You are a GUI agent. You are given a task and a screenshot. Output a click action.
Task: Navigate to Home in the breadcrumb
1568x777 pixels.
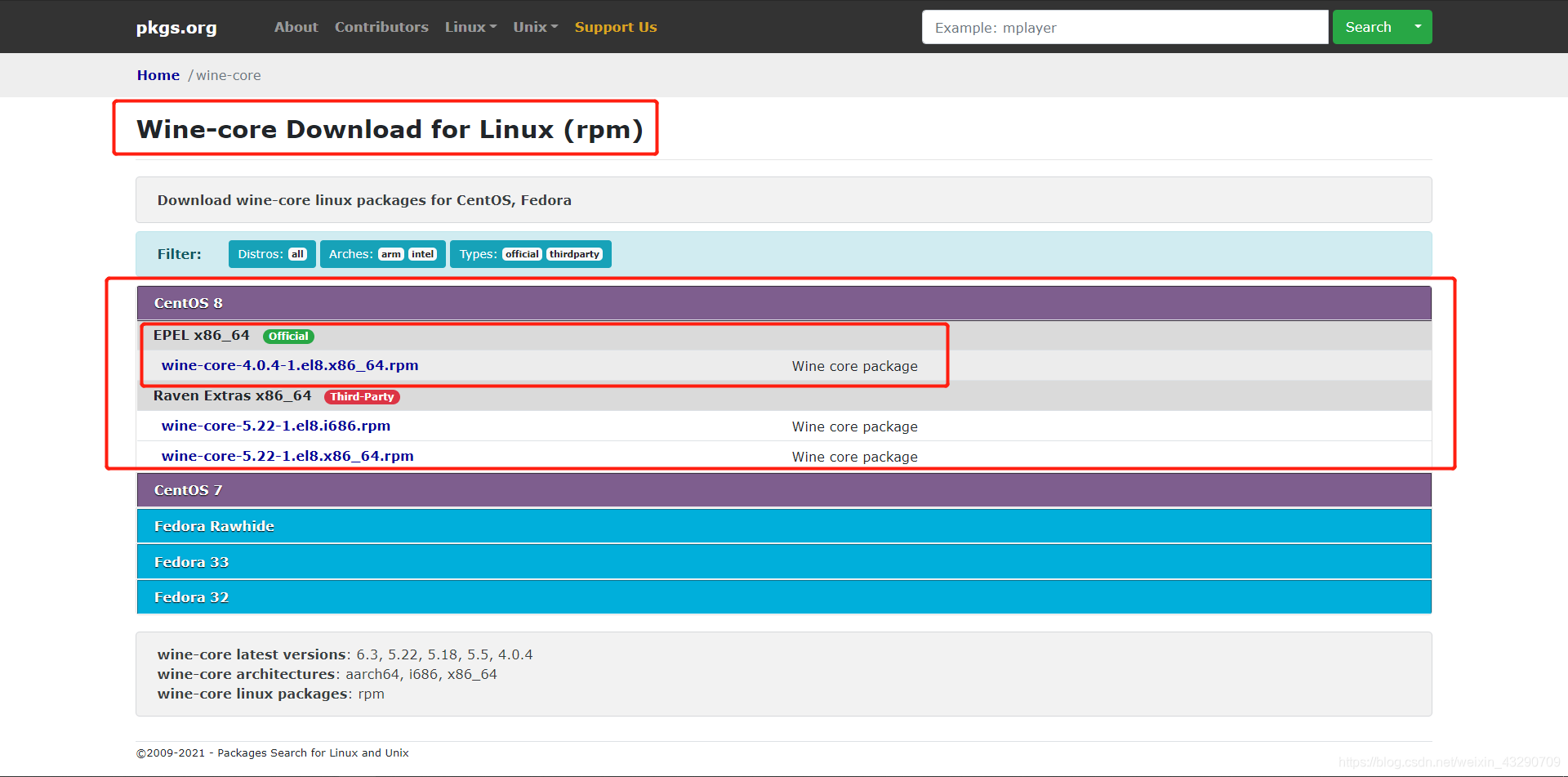point(158,75)
